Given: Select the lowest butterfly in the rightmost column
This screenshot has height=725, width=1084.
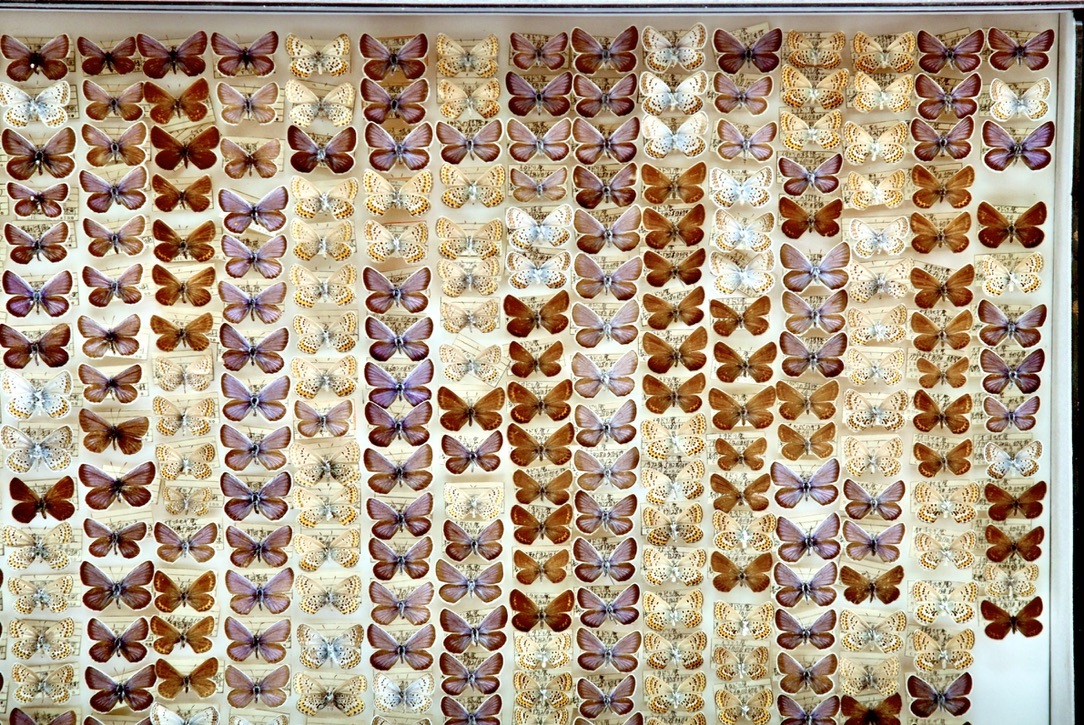Looking at the screenshot, I should coord(1012,619).
